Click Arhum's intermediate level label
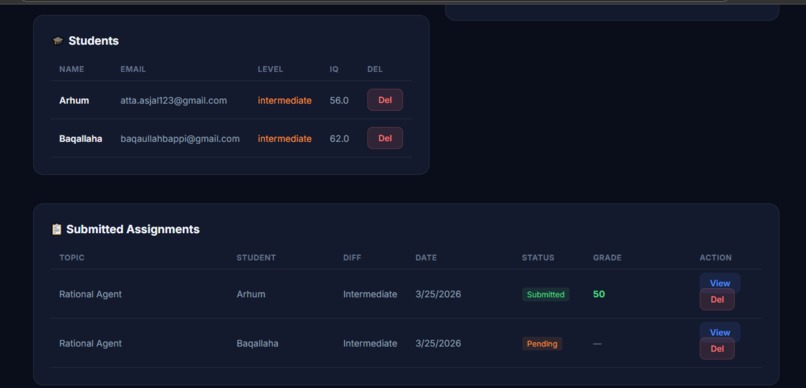The image size is (806, 388). pos(285,100)
